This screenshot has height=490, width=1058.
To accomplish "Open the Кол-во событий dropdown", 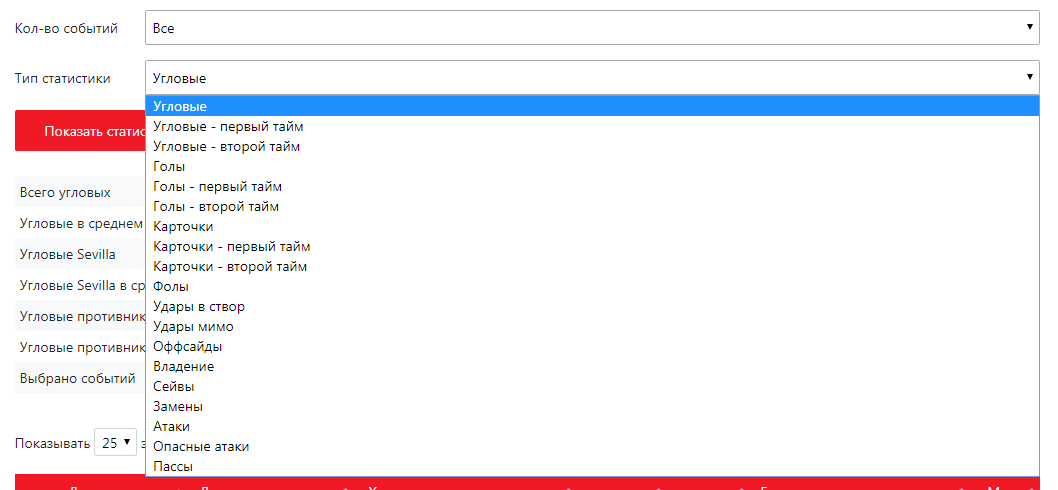I will pos(590,28).
